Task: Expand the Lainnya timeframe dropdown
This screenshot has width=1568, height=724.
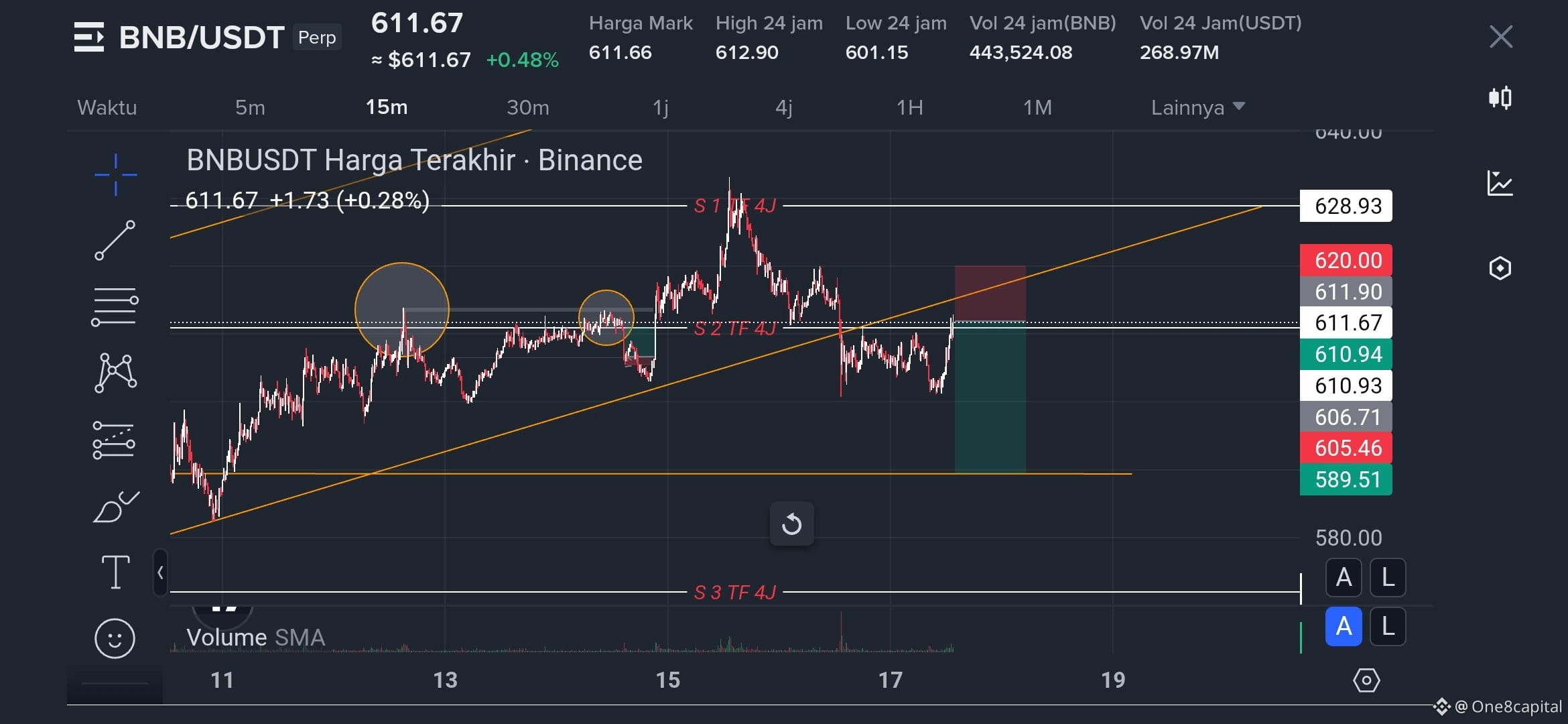Action: pos(1197,107)
